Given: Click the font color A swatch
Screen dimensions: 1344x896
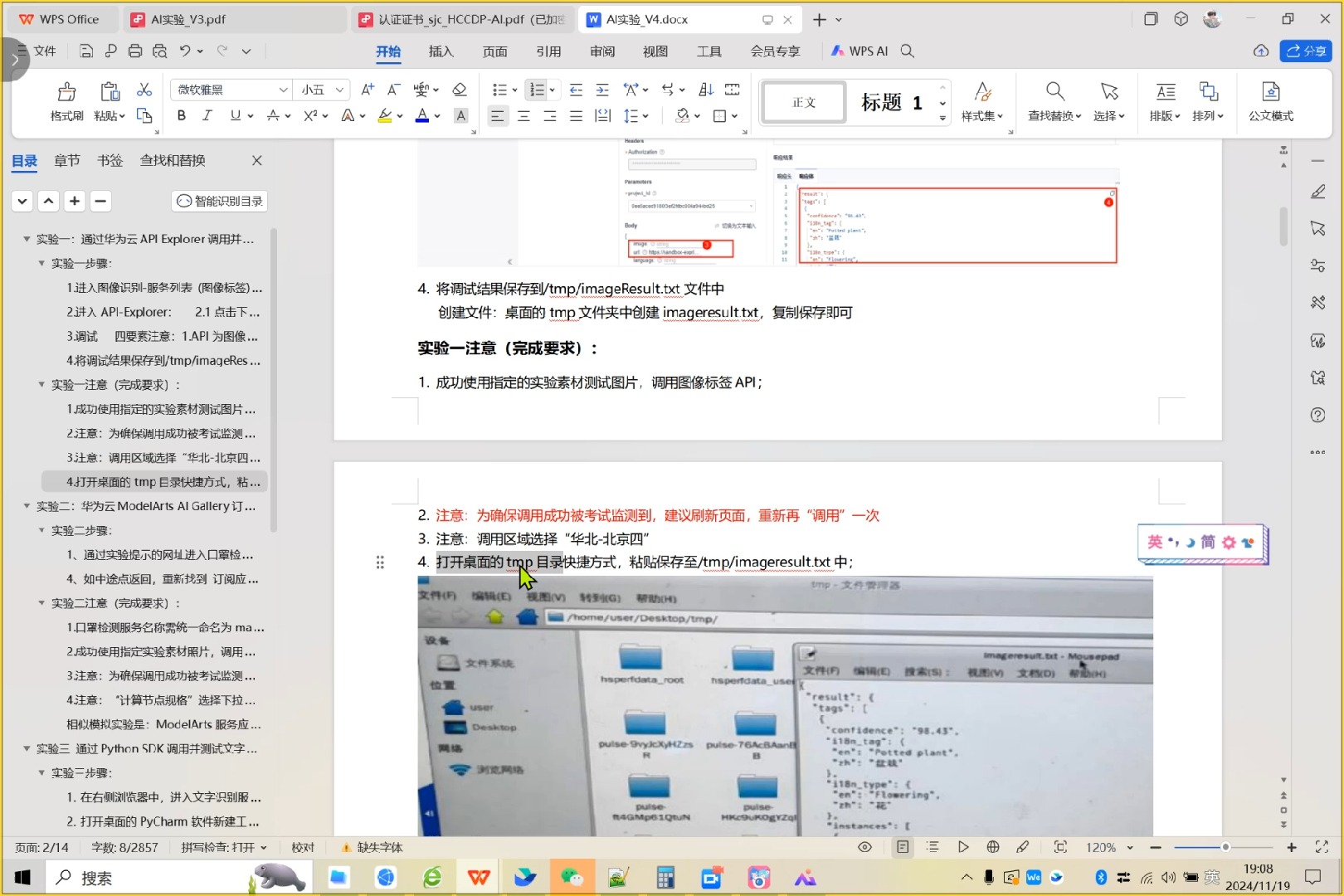Looking at the screenshot, I should pos(422,115).
